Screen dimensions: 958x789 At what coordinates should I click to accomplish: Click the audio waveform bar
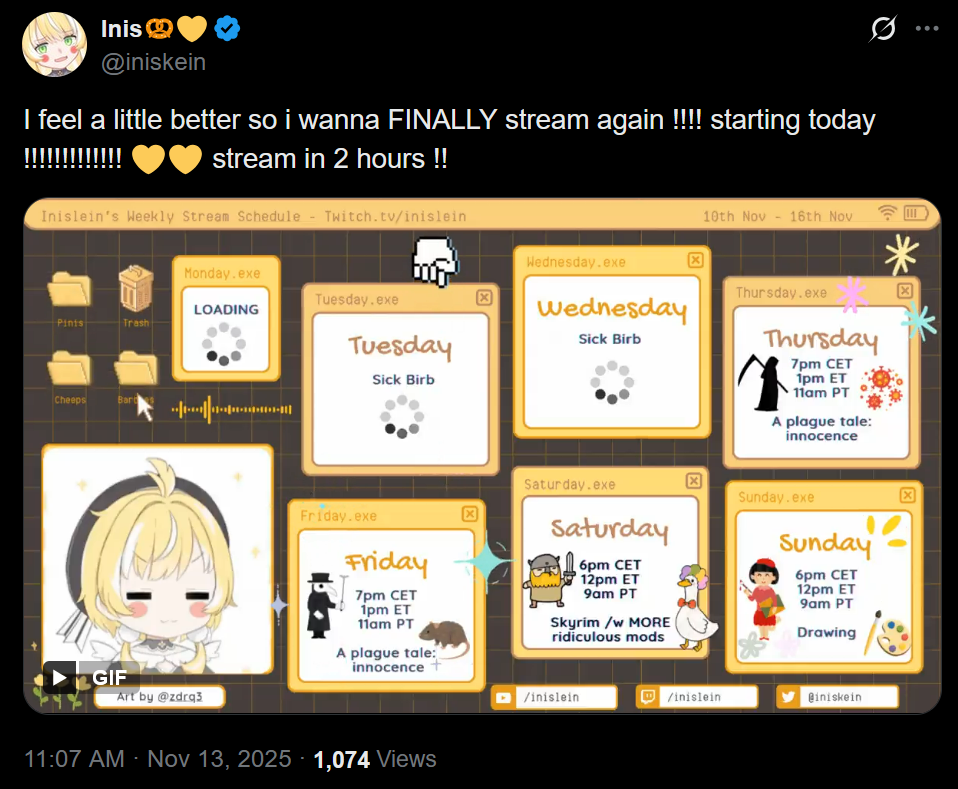point(232,409)
